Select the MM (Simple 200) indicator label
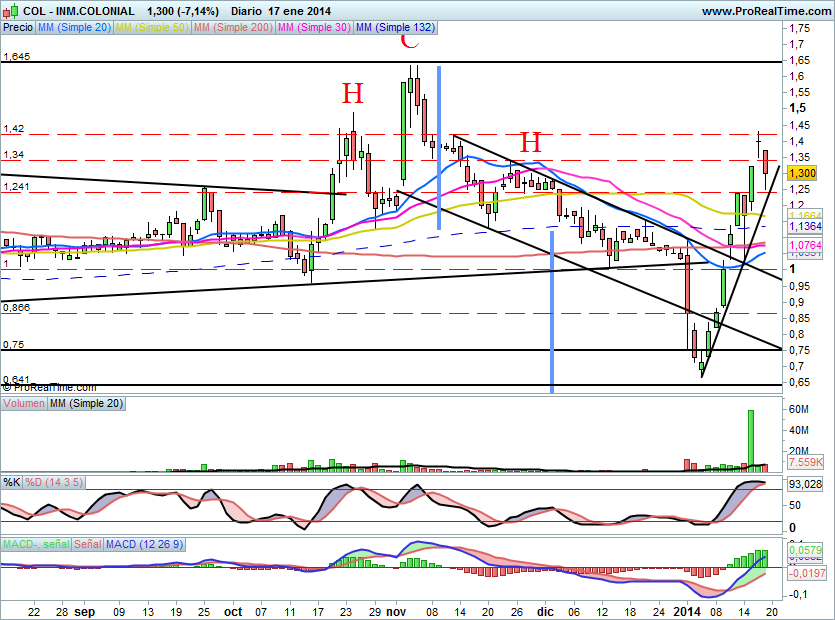This screenshot has width=835, height=620. click(232, 28)
